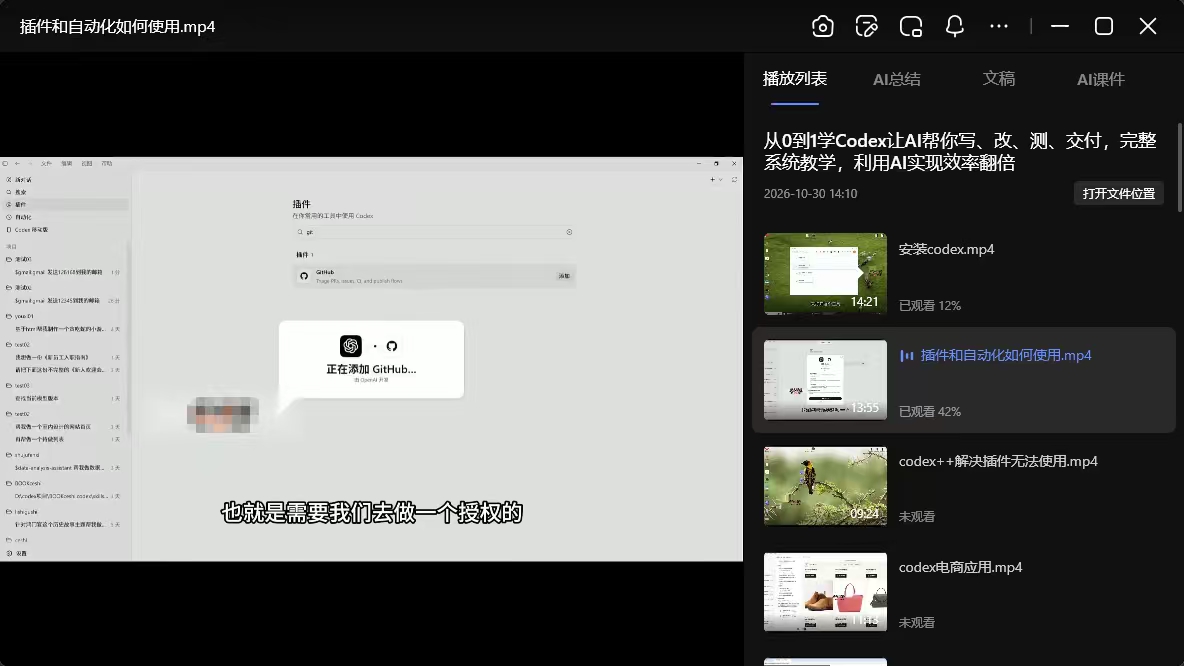Open the note-taking pencil icon in the title bar
Image resolution: width=1184 pixels, height=666 pixels.
(x=866, y=26)
